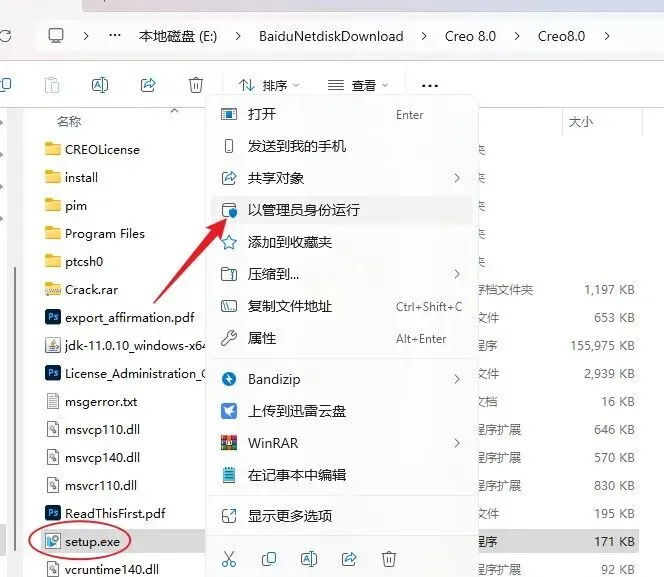Click the Xunlei cloud bird icon

point(229,411)
